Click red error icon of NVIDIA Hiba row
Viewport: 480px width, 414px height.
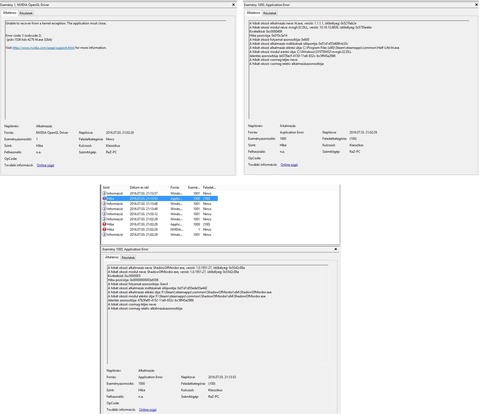(104, 229)
